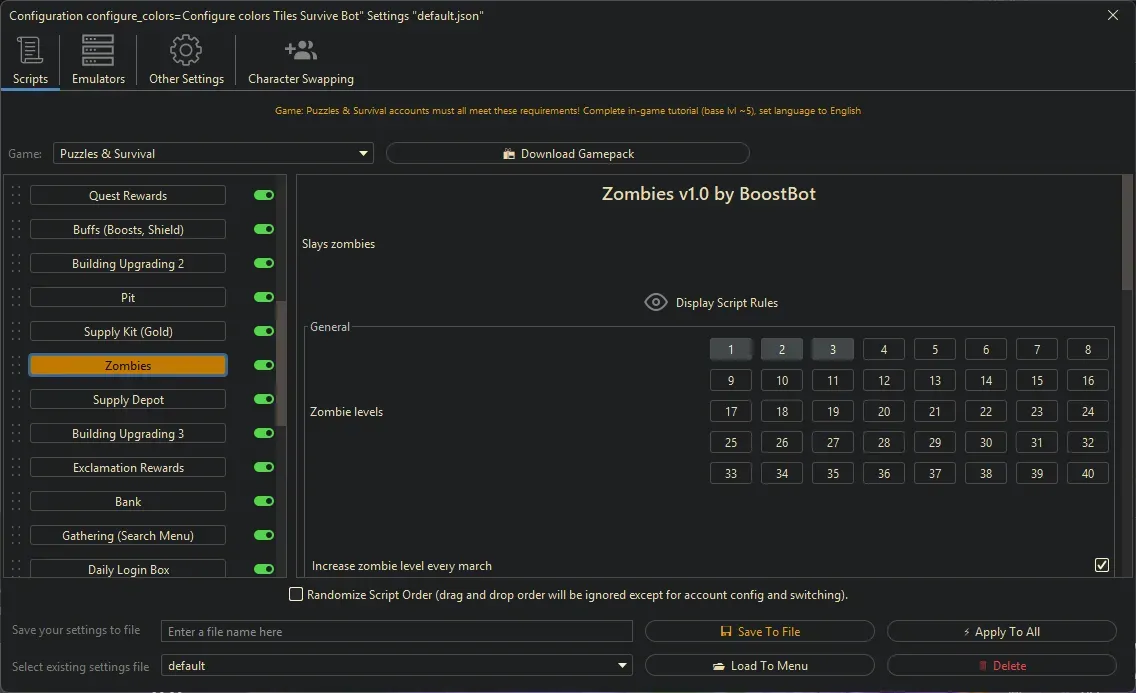
Task: Click the Other Settings gear icon
Action: (x=186, y=50)
